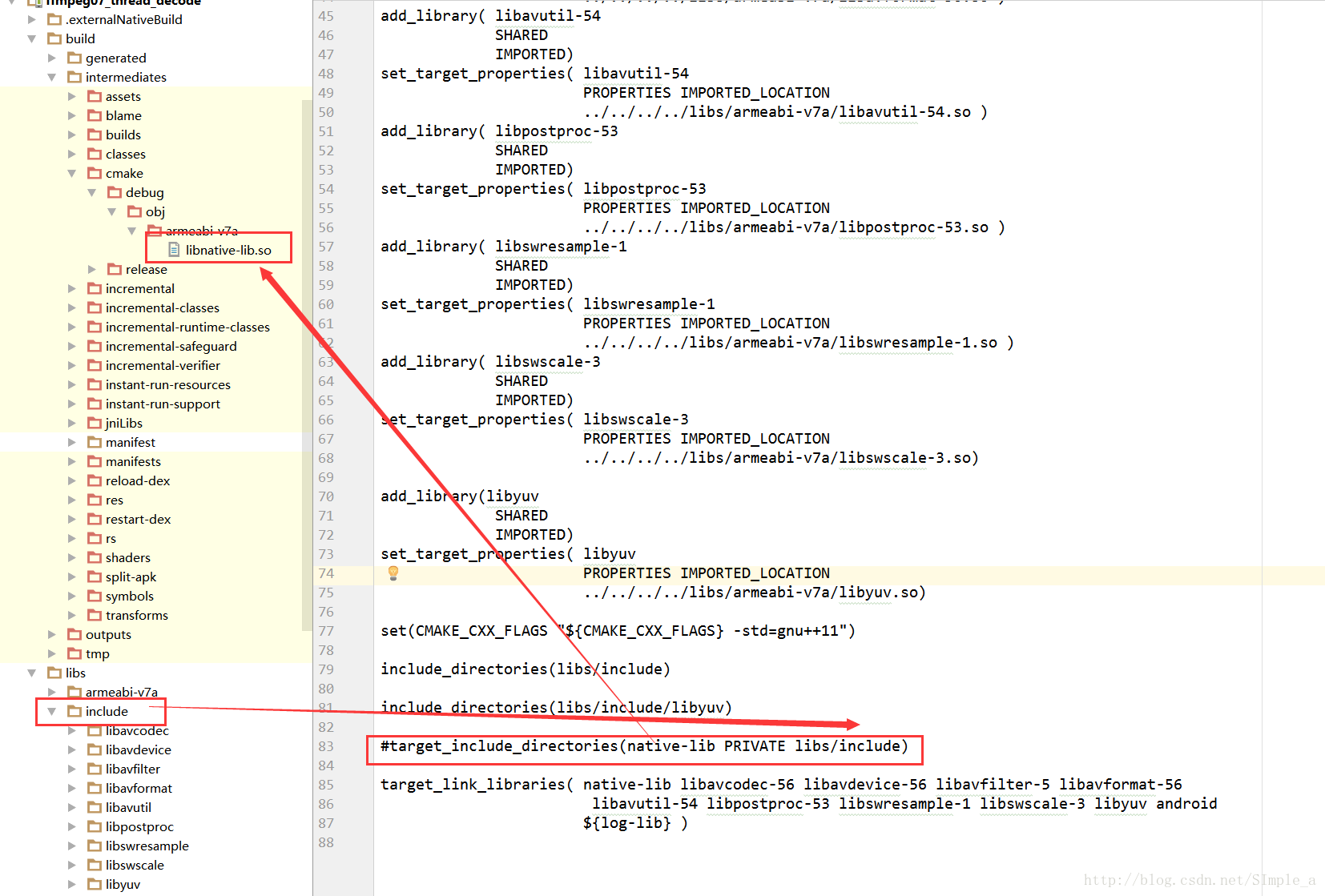
Task: Select the libavutil folder
Action: click(128, 807)
